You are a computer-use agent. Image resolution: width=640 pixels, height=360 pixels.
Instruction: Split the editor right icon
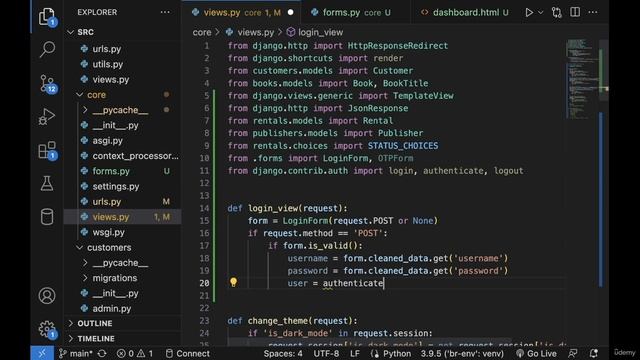[x=575, y=12]
